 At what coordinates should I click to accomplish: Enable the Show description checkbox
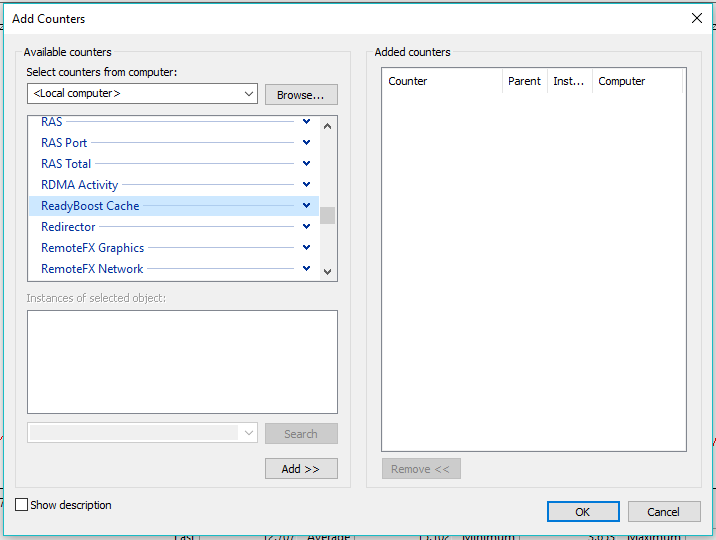(x=22, y=505)
